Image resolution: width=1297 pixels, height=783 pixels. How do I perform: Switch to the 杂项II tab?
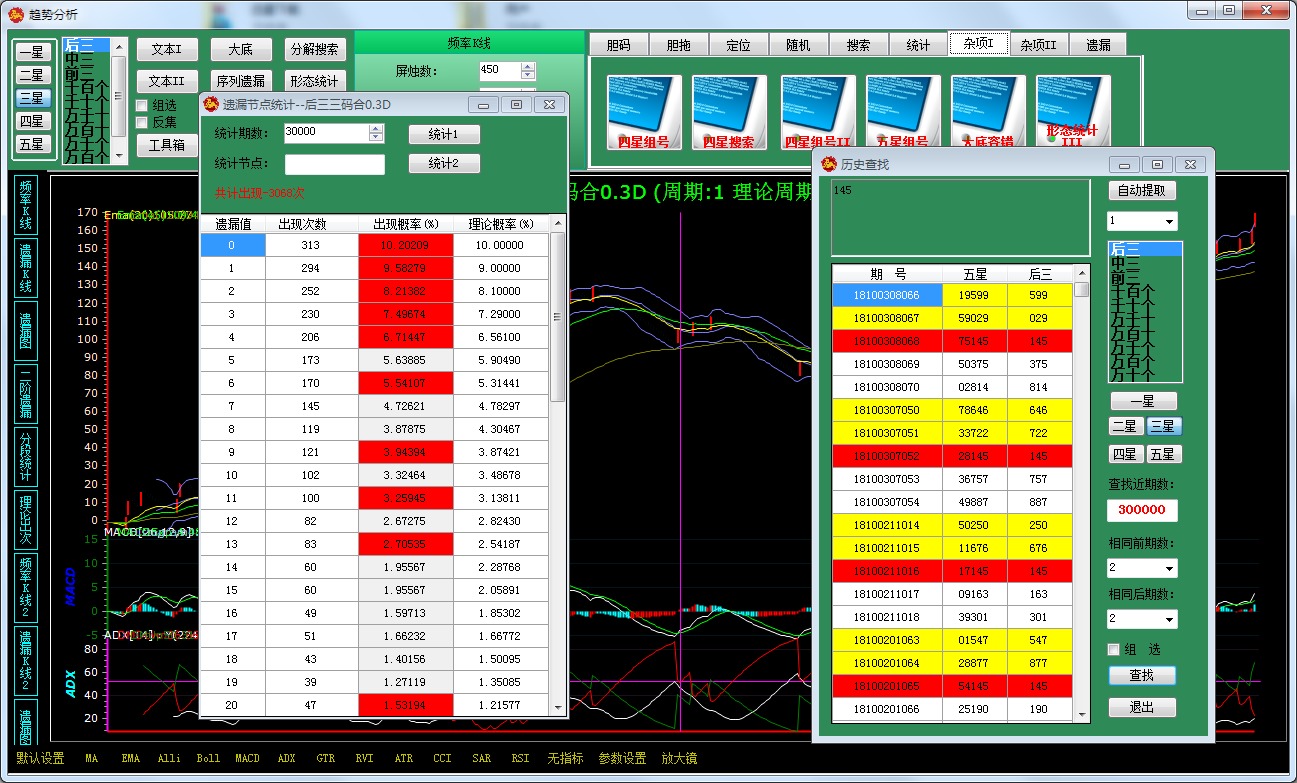[x=1038, y=45]
